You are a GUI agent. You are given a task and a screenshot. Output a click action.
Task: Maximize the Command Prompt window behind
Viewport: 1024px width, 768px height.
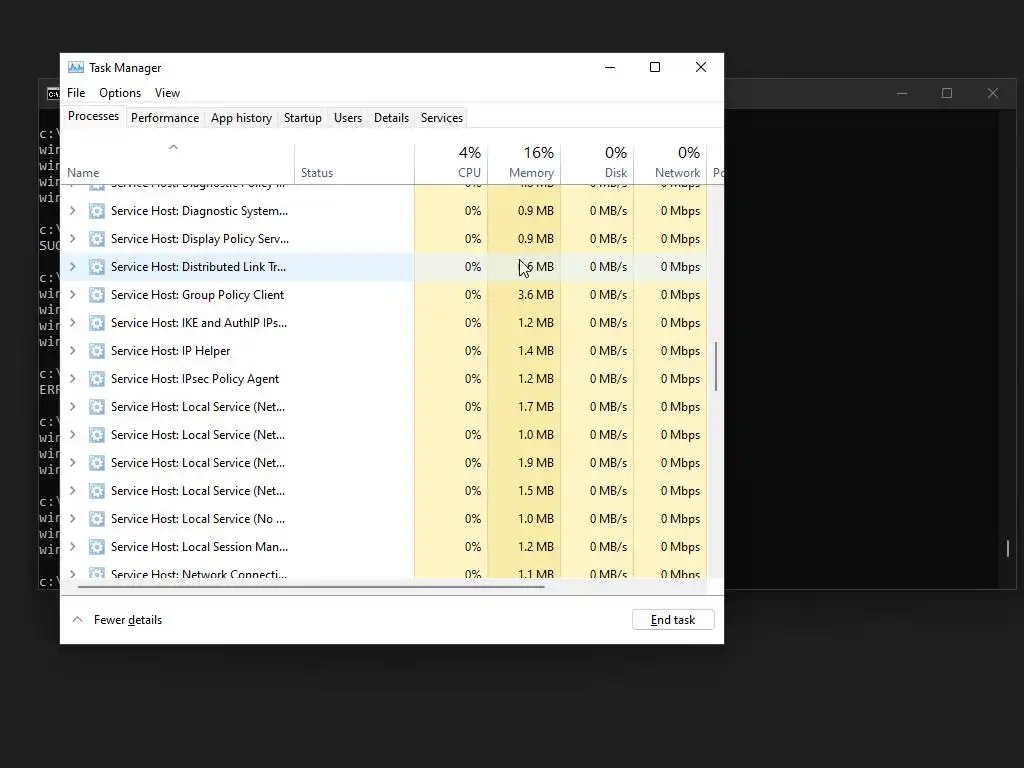947,93
